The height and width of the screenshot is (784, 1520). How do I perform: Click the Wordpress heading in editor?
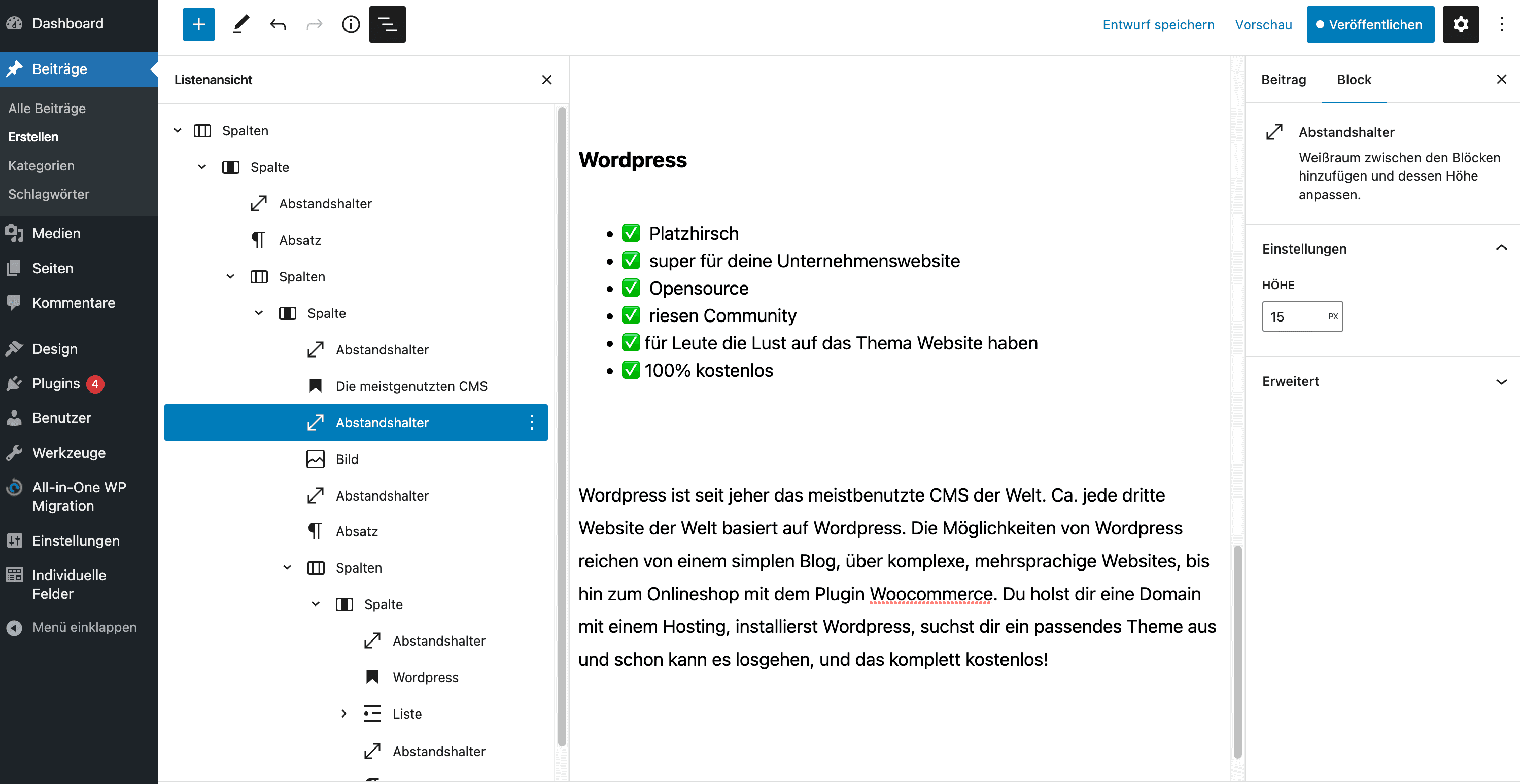pyautogui.click(x=633, y=160)
